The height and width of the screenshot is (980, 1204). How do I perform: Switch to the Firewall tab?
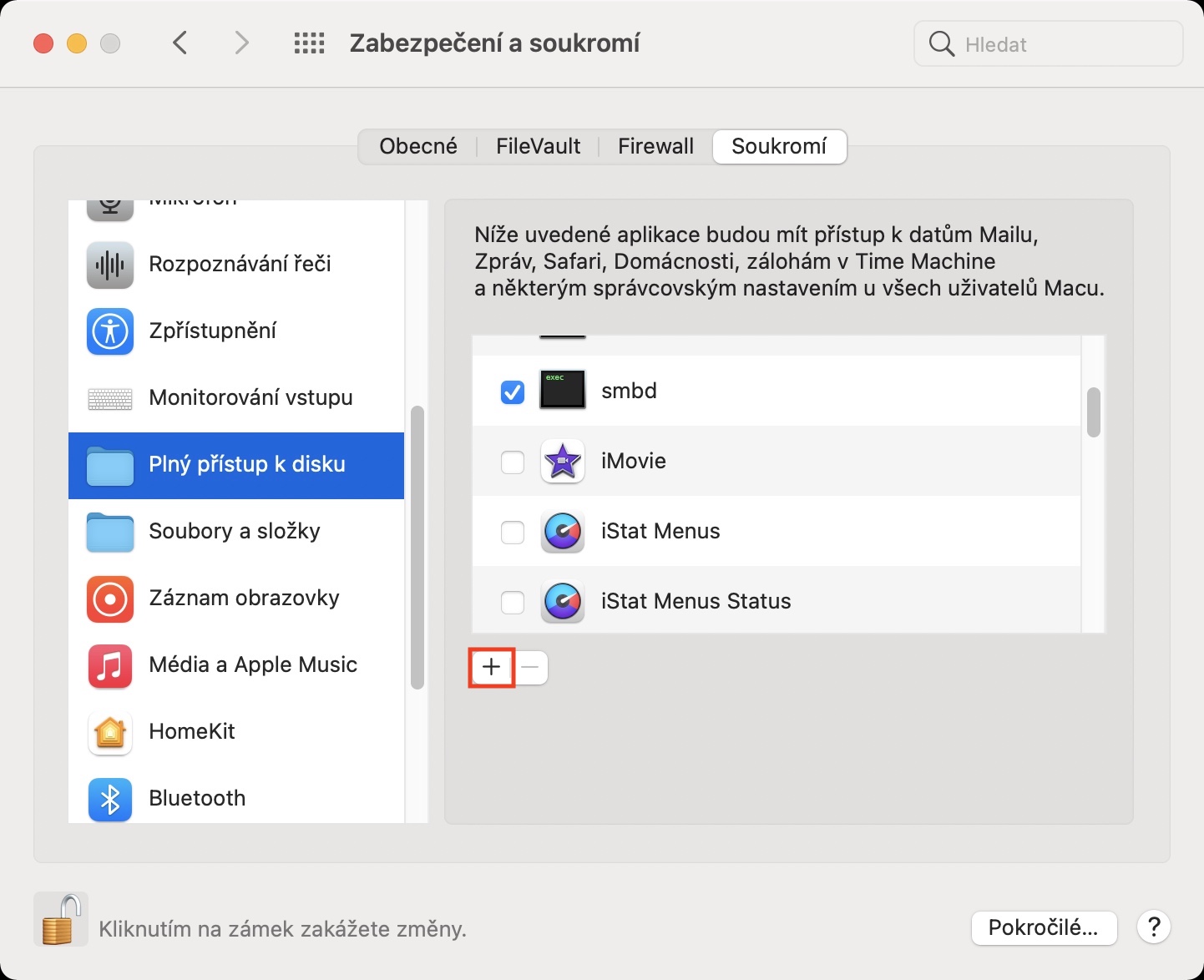pos(655,147)
